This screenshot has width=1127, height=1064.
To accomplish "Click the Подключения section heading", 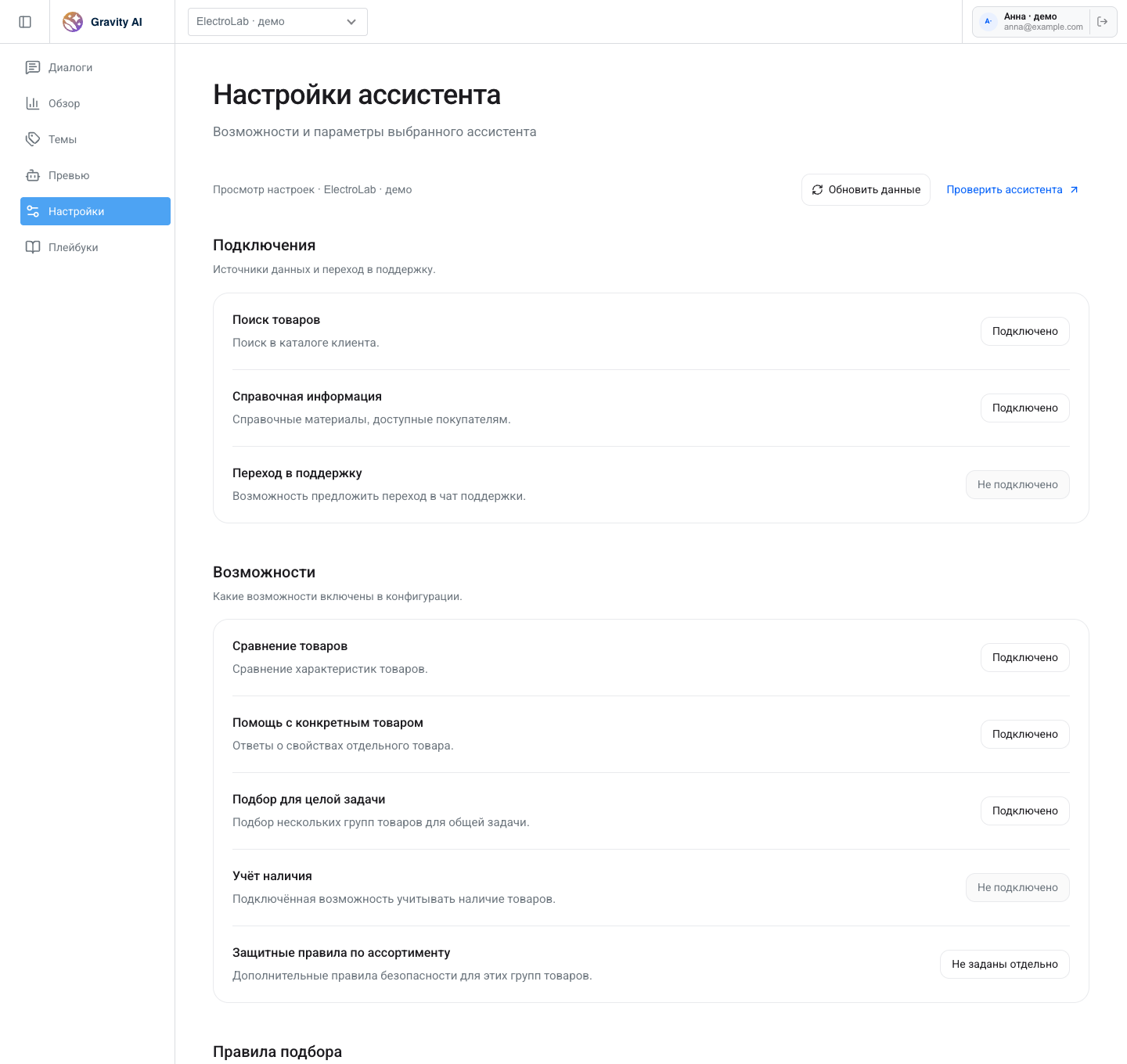I will (x=265, y=246).
